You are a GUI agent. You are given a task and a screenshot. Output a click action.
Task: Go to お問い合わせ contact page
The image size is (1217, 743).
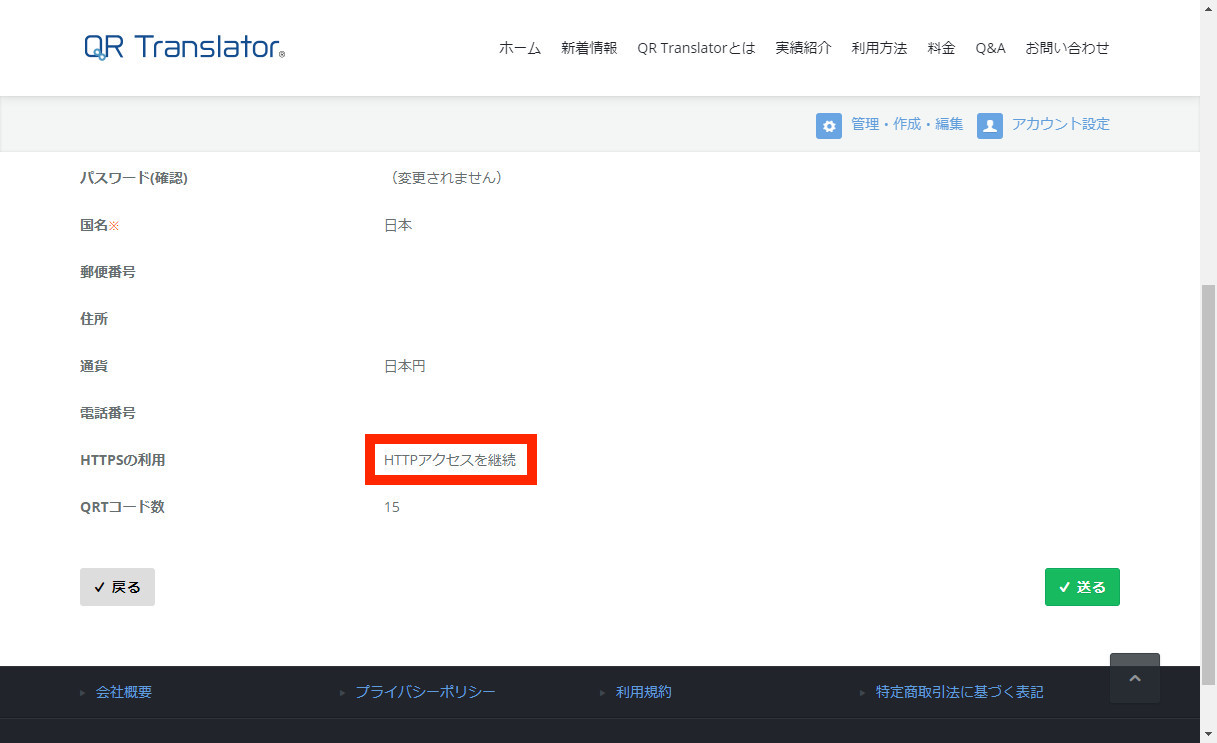1067,48
